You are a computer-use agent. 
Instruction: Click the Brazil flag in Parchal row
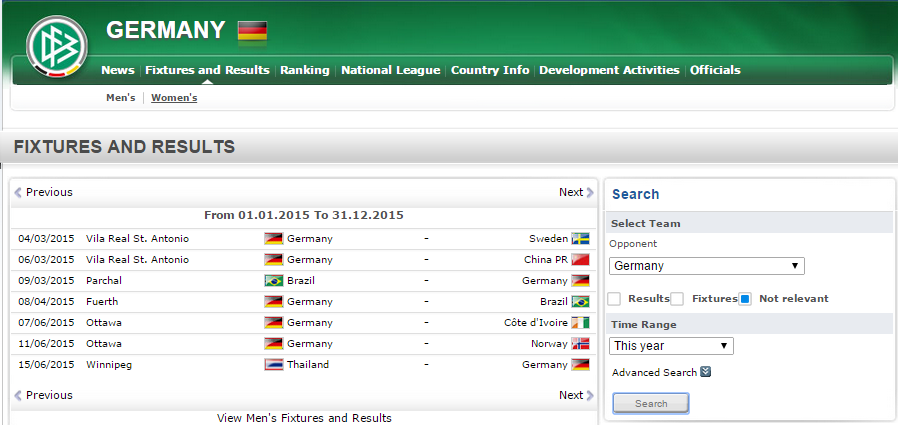(x=274, y=281)
